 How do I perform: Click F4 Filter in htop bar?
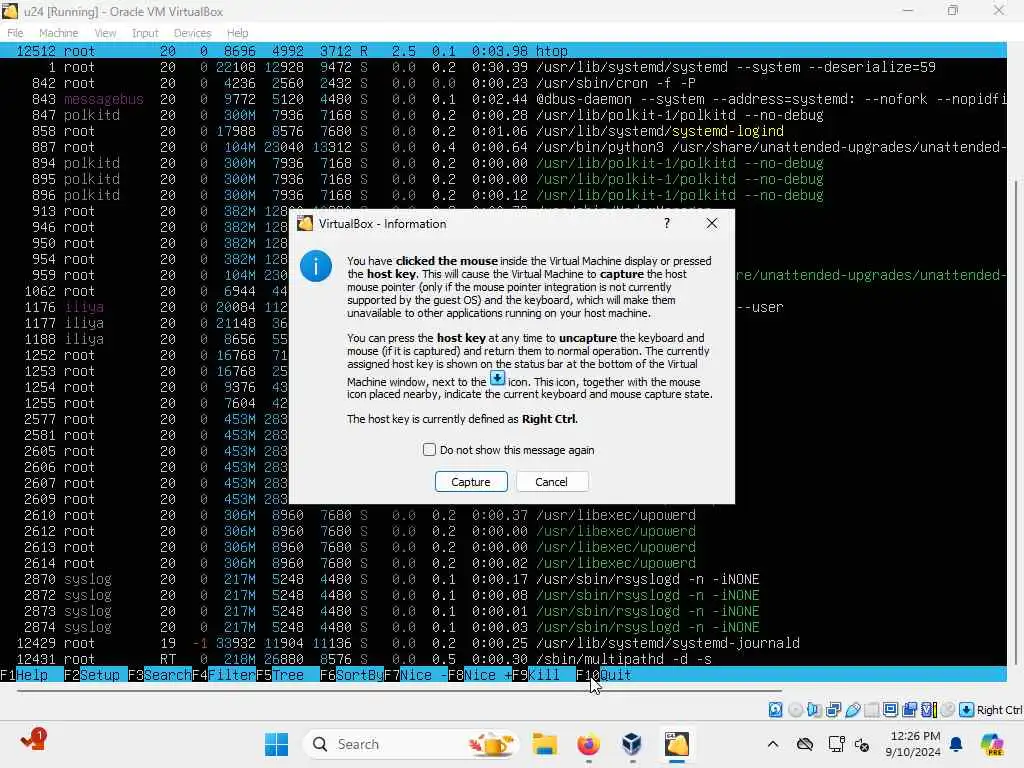tap(223, 675)
